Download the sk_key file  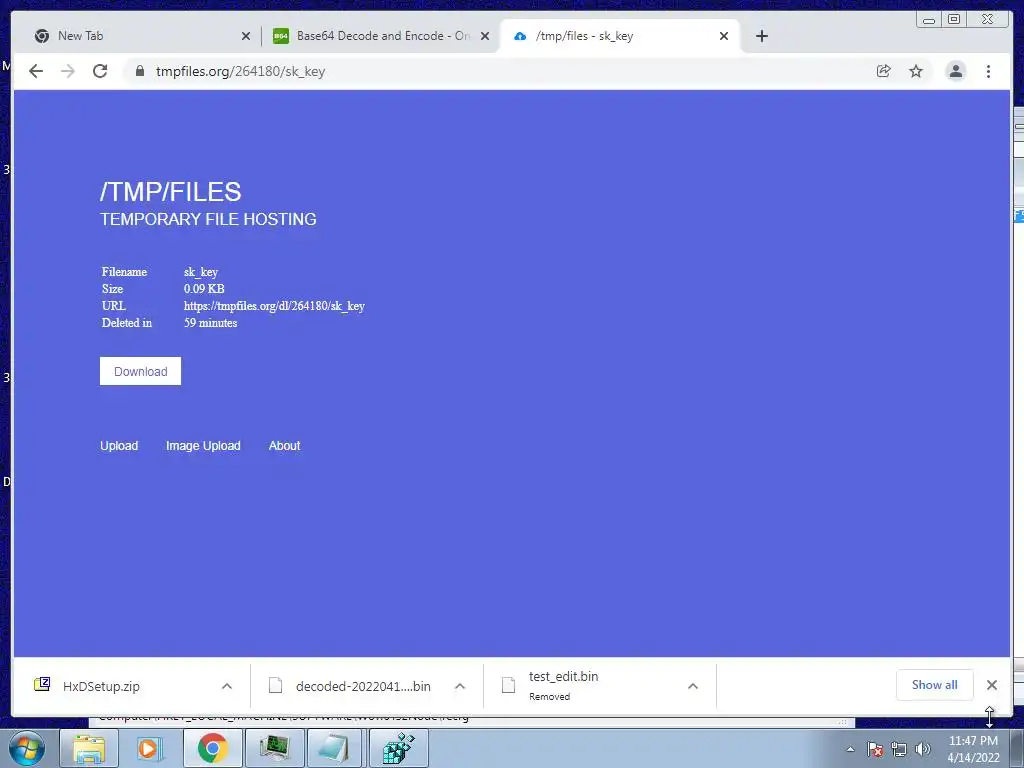140,371
